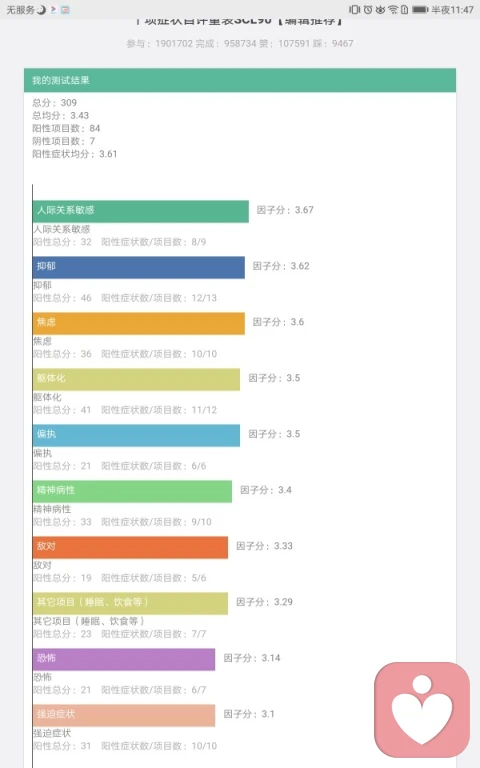
Task: Tap the vibrate mode status icon
Action: pyautogui.click(x=355, y=9)
